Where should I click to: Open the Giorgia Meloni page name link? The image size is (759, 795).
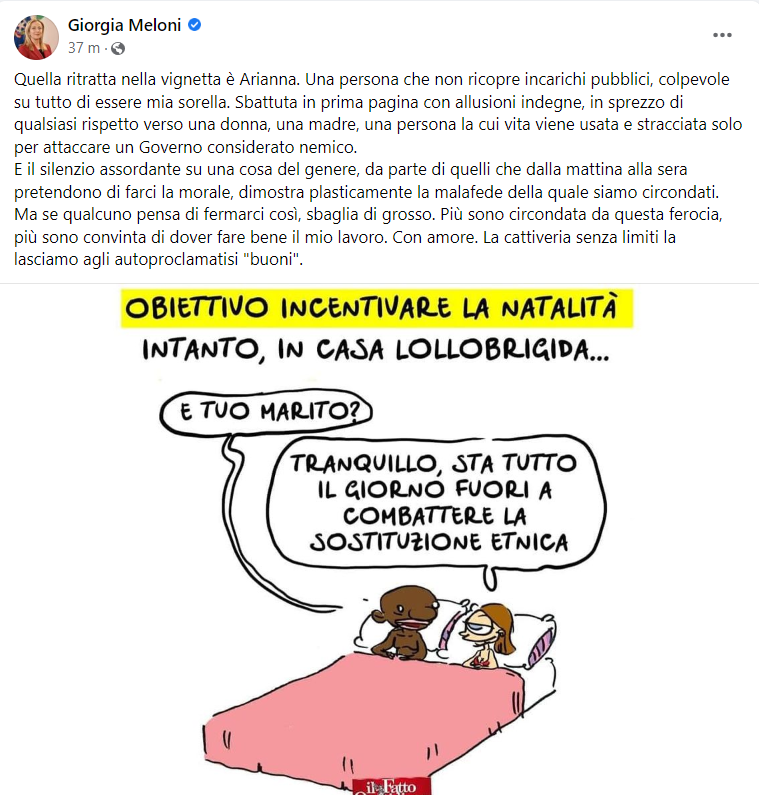pos(124,25)
